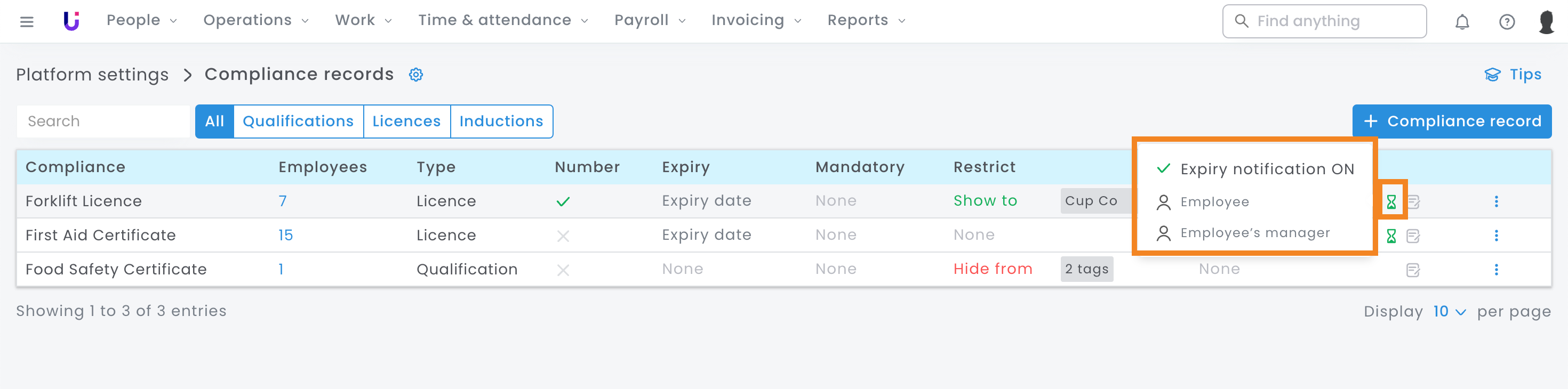Click the Compliance records settings gear

tap(416, 75)
